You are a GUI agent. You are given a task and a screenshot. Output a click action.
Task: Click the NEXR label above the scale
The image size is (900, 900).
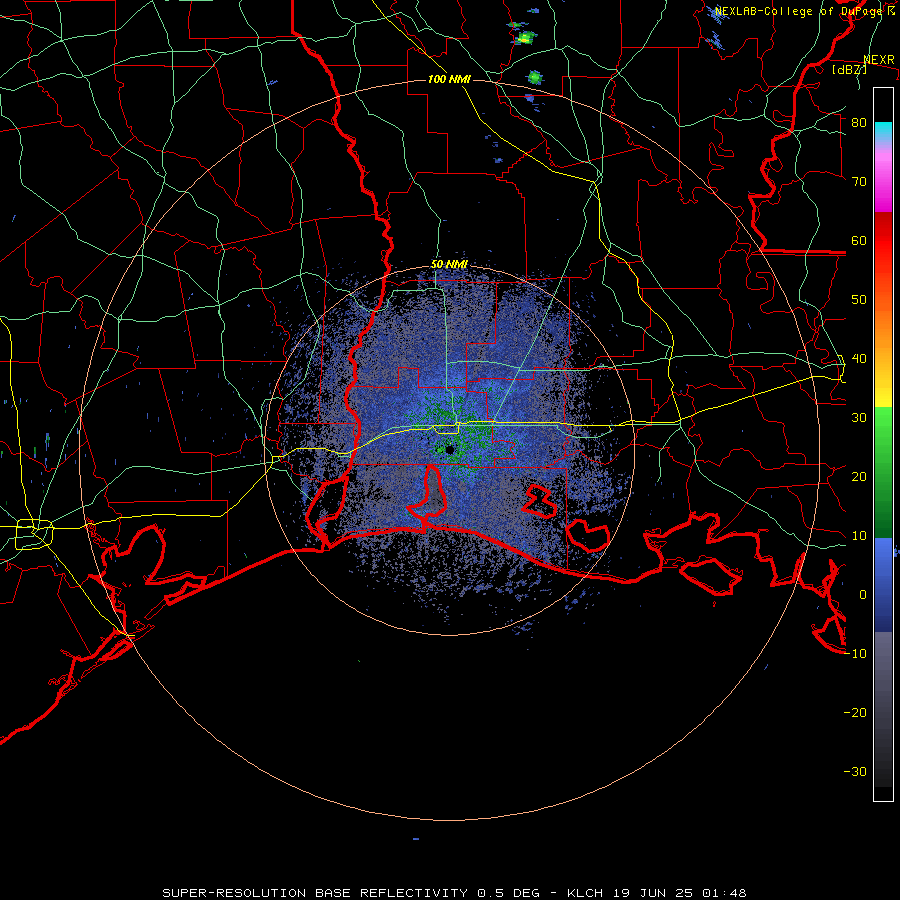pos(879,60)
